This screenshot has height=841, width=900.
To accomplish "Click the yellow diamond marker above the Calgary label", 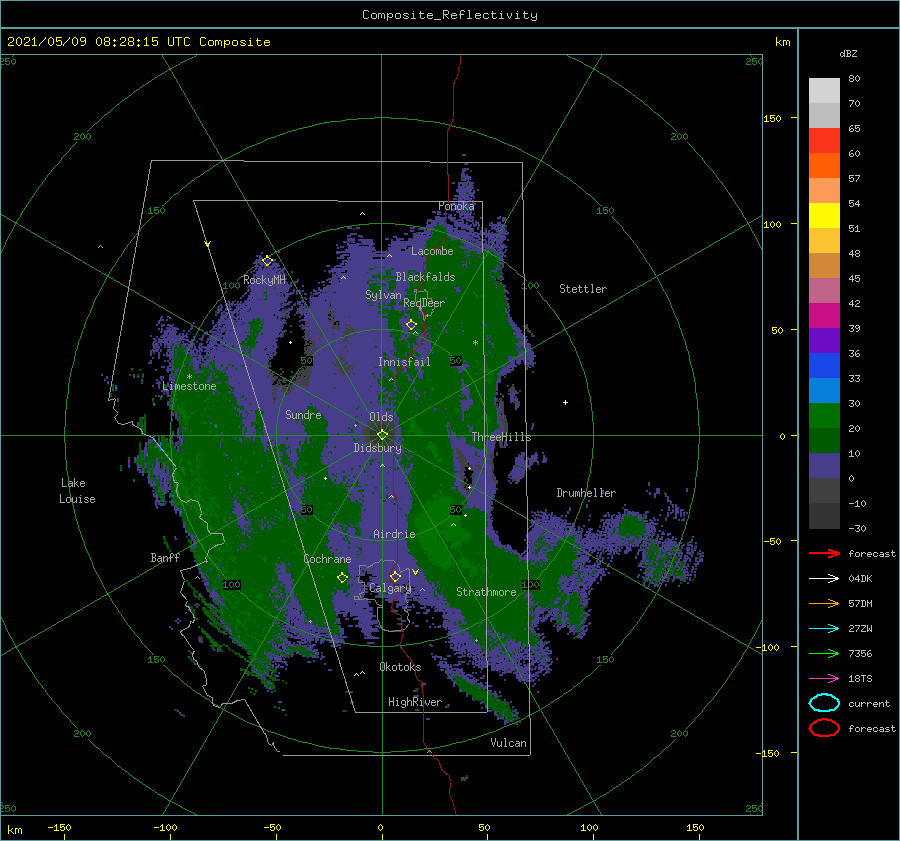I will 395,576.
